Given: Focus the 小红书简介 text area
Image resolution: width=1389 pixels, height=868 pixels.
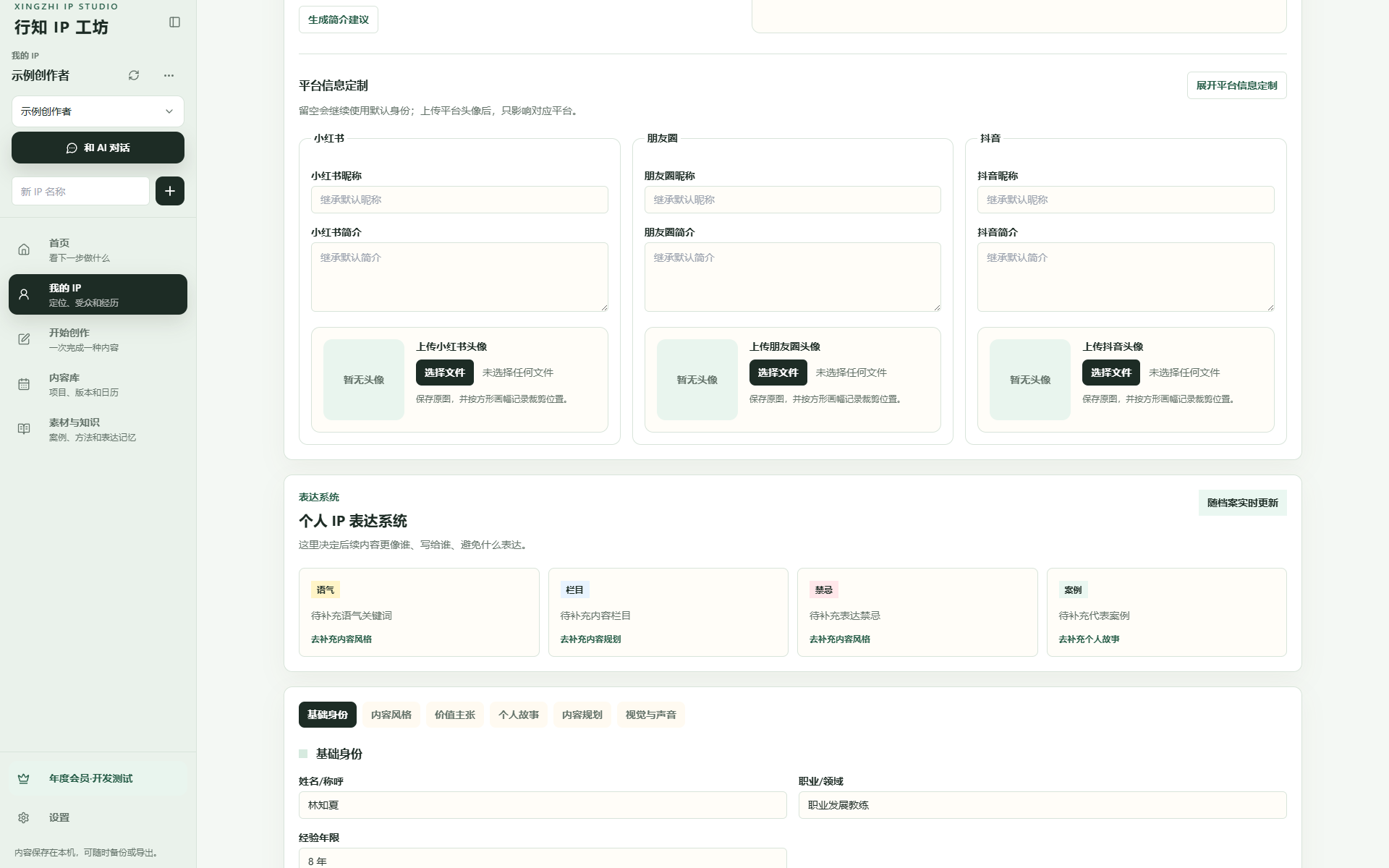Looking at the screenshot, I should click(459, 277).
